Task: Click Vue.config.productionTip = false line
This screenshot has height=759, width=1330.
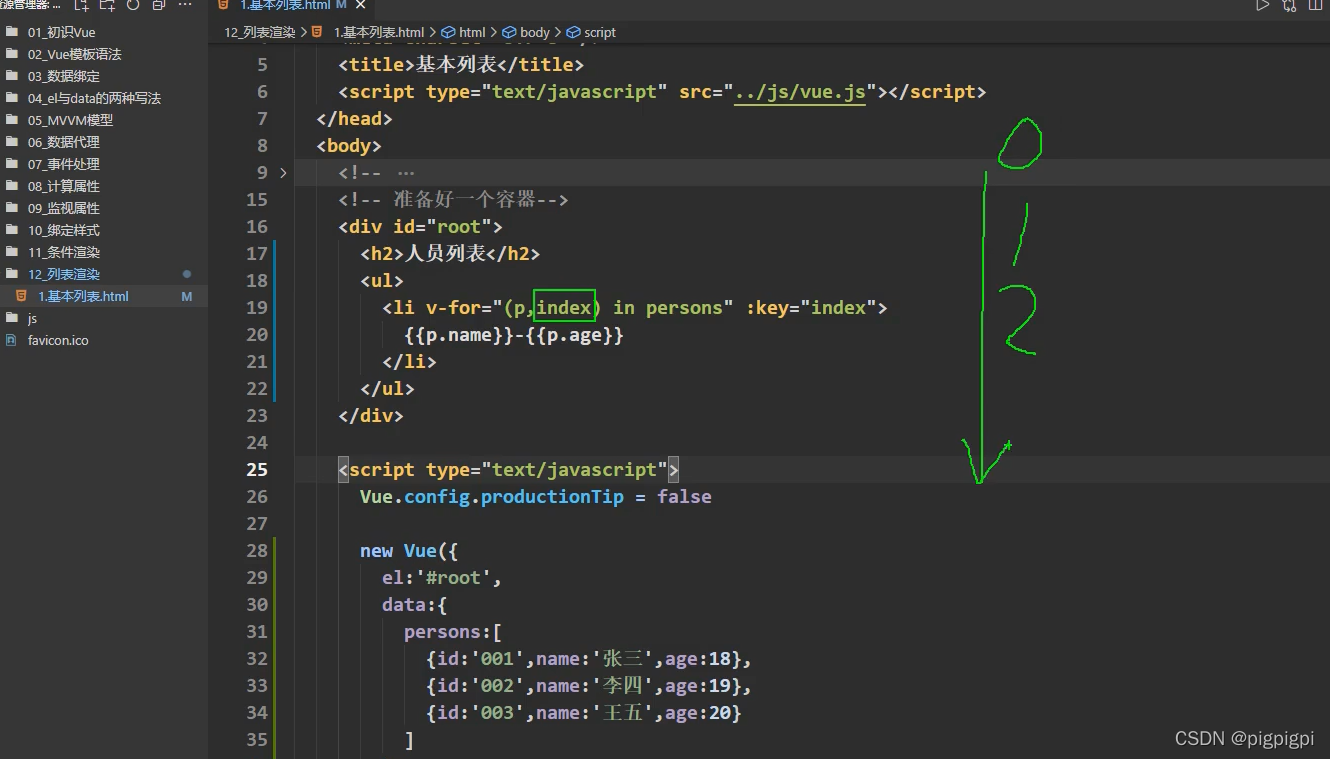Action: coord(536,497)
